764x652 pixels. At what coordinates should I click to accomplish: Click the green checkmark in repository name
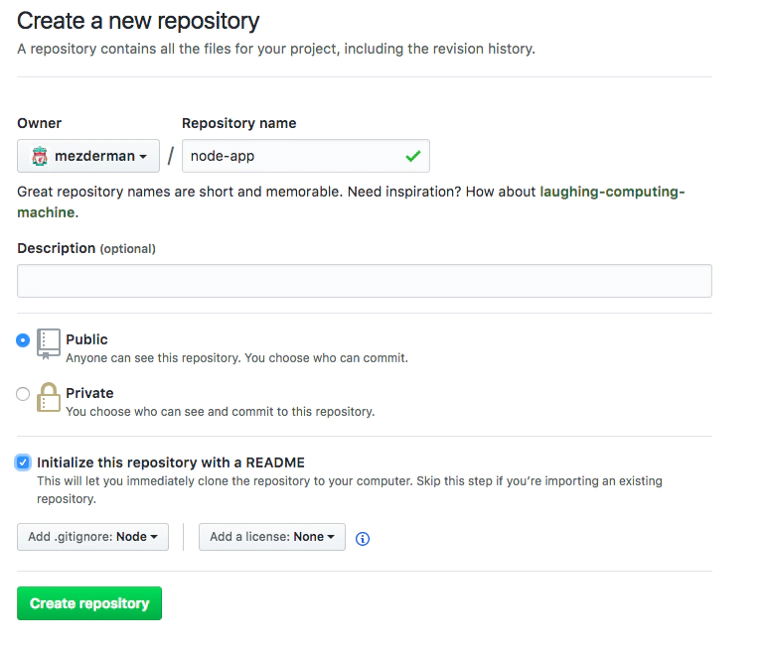point(413,156)
